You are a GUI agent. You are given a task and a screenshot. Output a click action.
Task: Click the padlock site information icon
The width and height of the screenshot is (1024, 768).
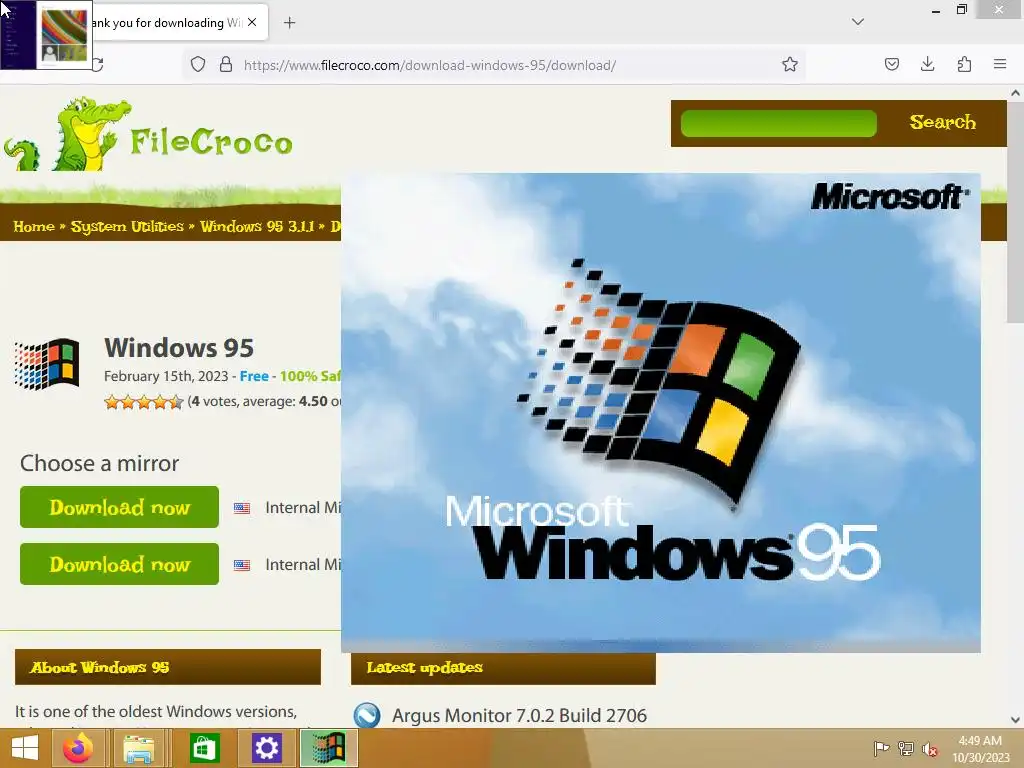[226, 64]
